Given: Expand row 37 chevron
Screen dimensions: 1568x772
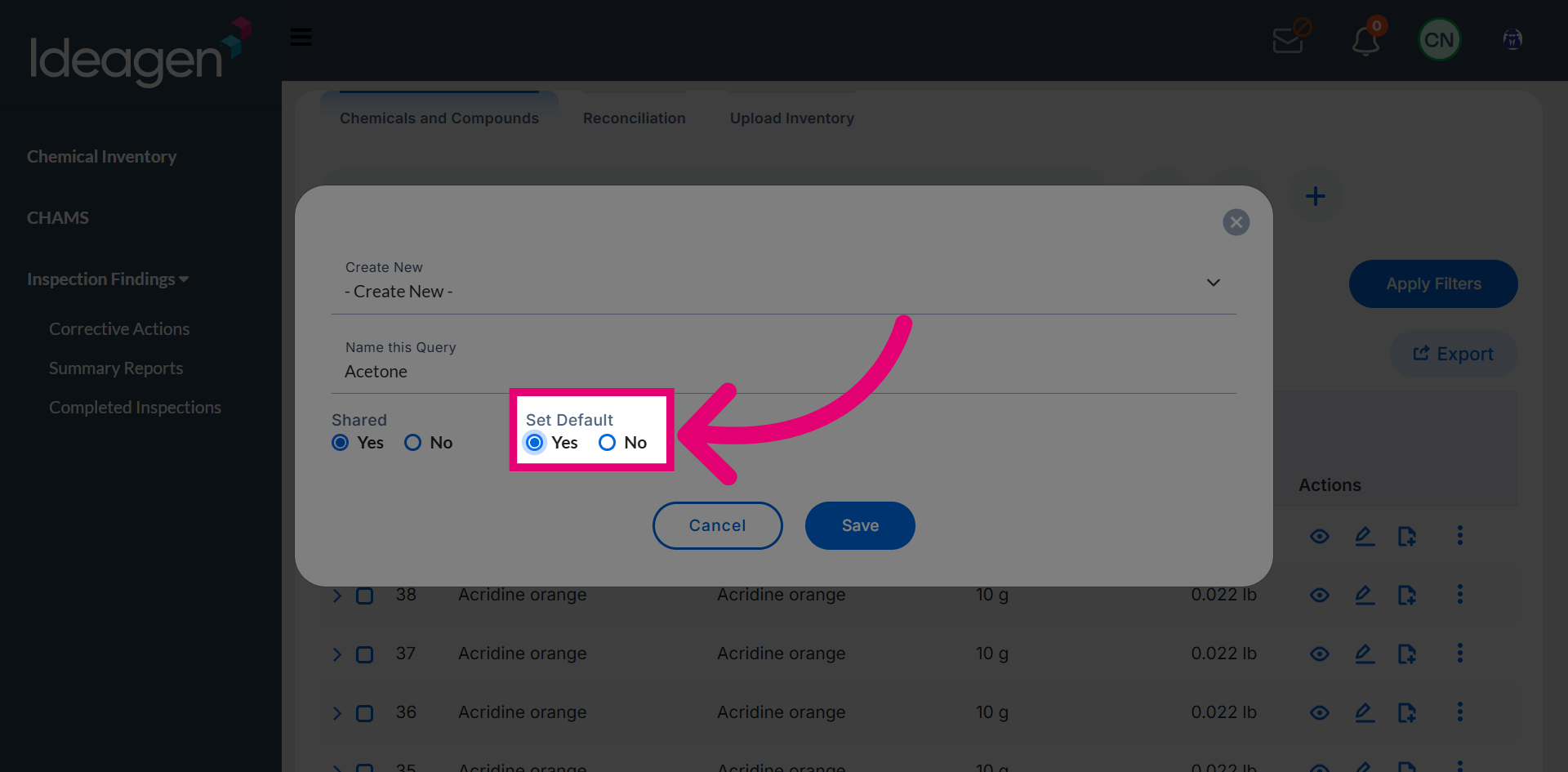Looking at the screenshot, I should coord(337,654).
